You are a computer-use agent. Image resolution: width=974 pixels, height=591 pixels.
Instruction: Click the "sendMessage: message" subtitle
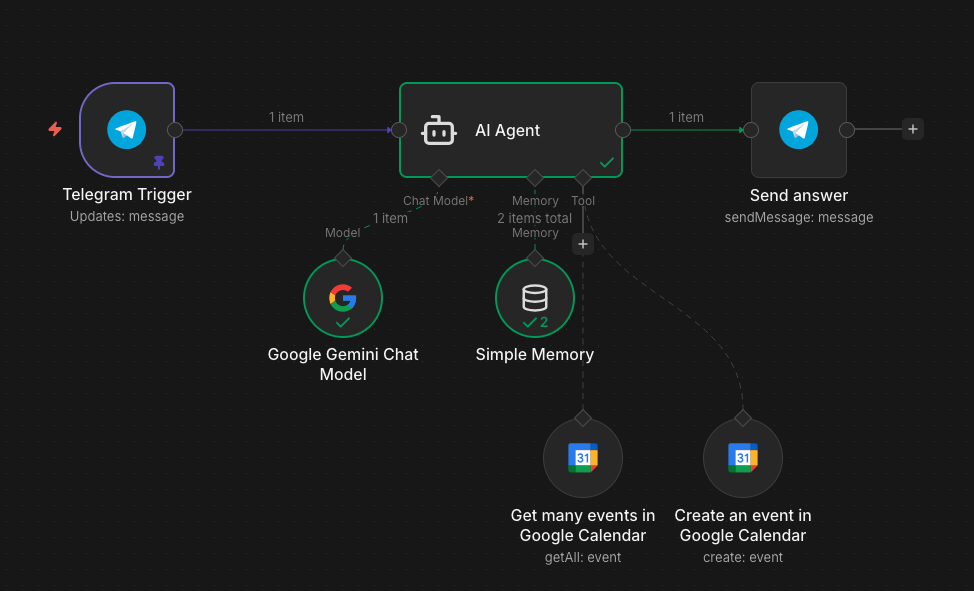pos(799,218)
